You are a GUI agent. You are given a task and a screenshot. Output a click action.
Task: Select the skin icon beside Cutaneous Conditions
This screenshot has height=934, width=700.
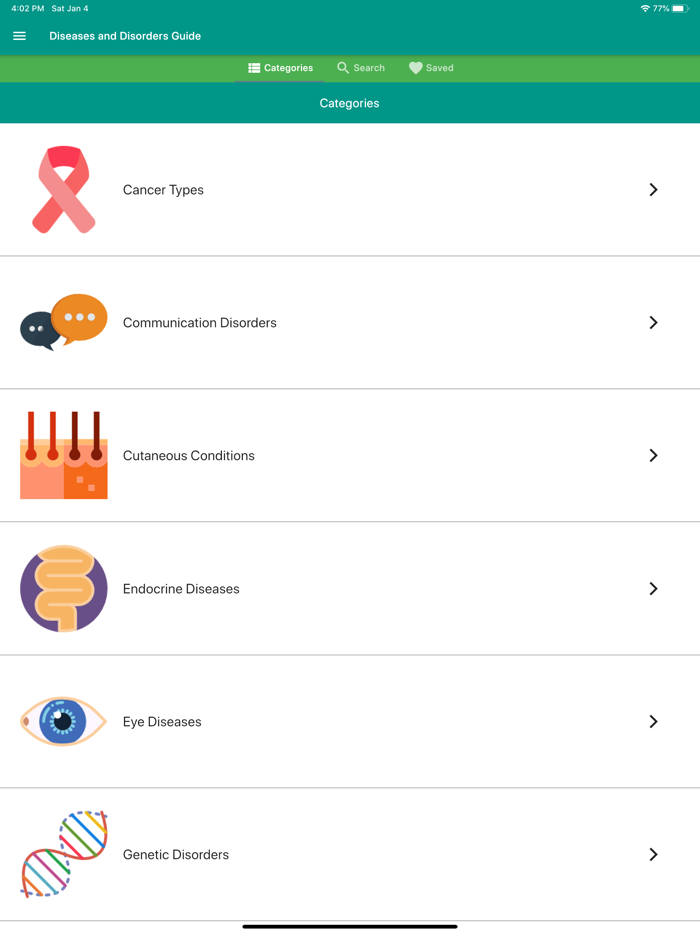coord(63,455)
